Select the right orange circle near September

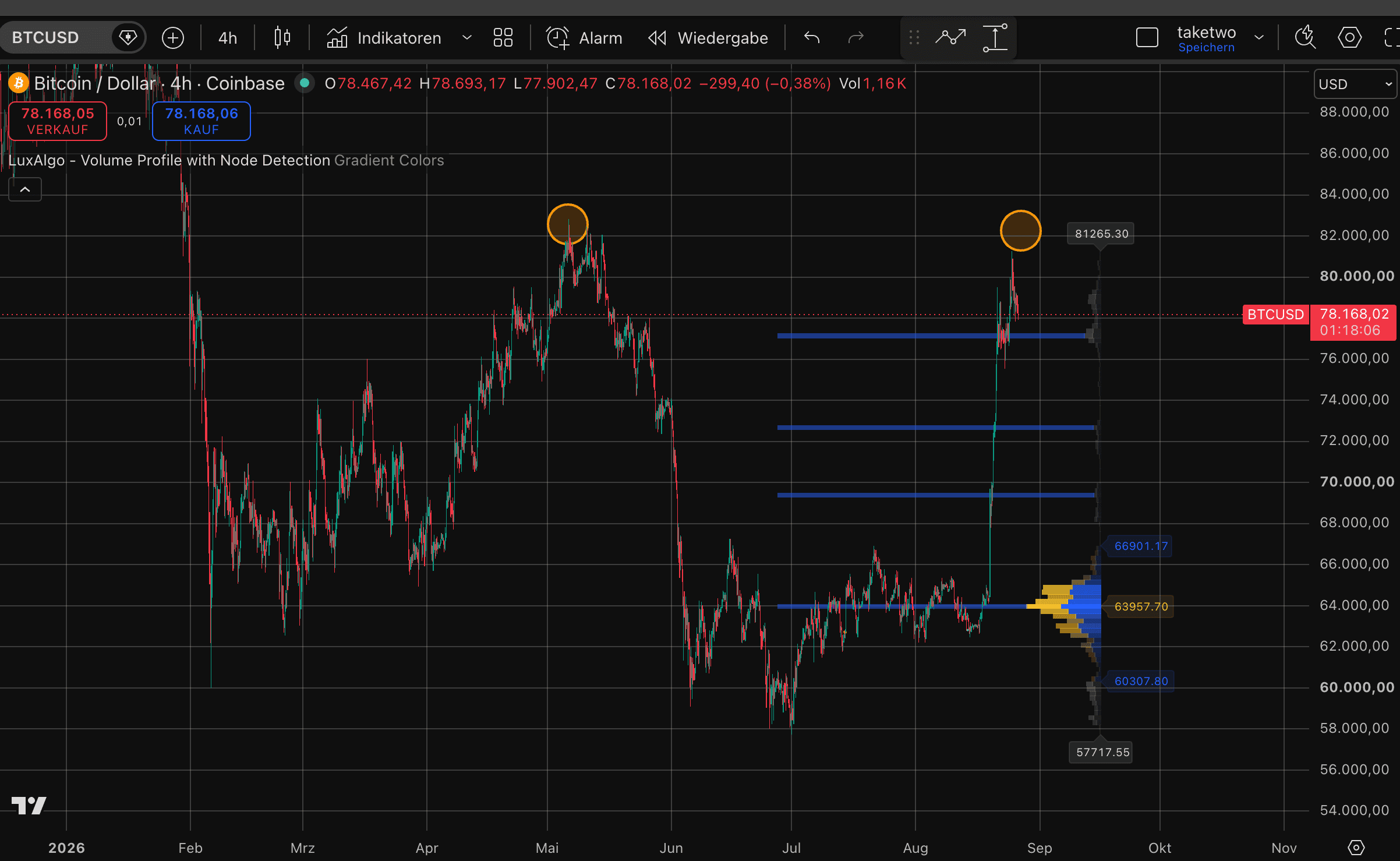pos(1021,231)
